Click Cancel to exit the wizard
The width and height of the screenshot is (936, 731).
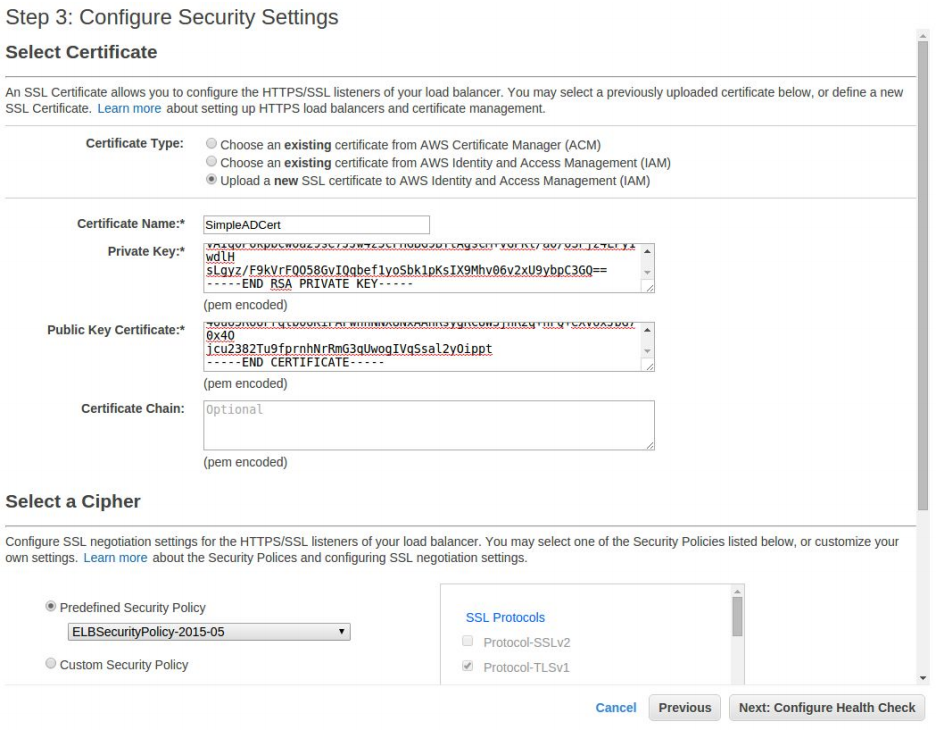(616, 707)
